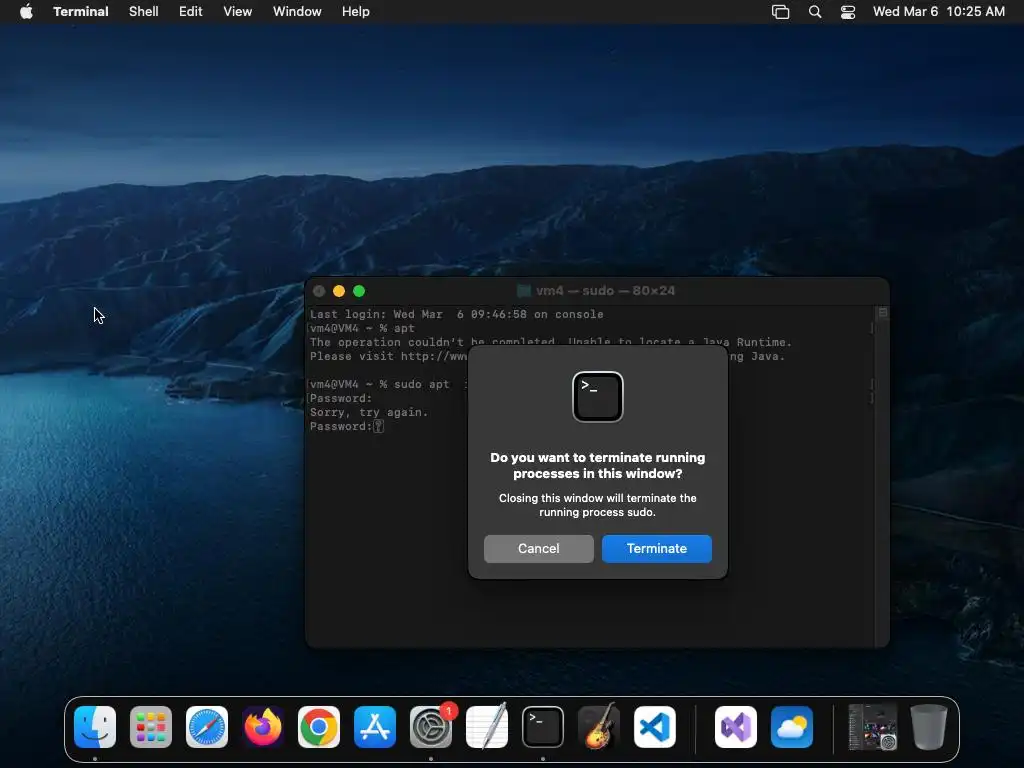Click the 'Last login' line in terminal
Screen dimensions: 1024x768
pyautogui.click(x=456, y=314)
